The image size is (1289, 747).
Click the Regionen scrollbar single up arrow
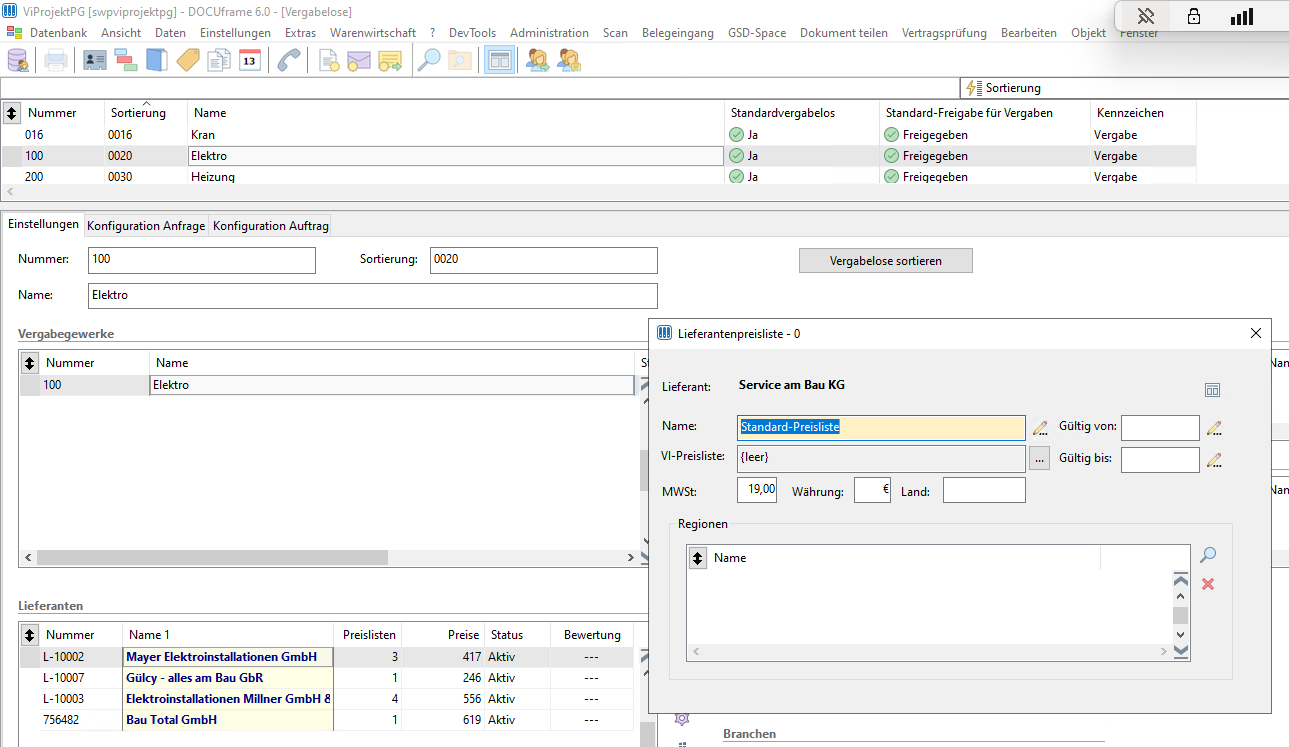click(x=1181, y=598)
